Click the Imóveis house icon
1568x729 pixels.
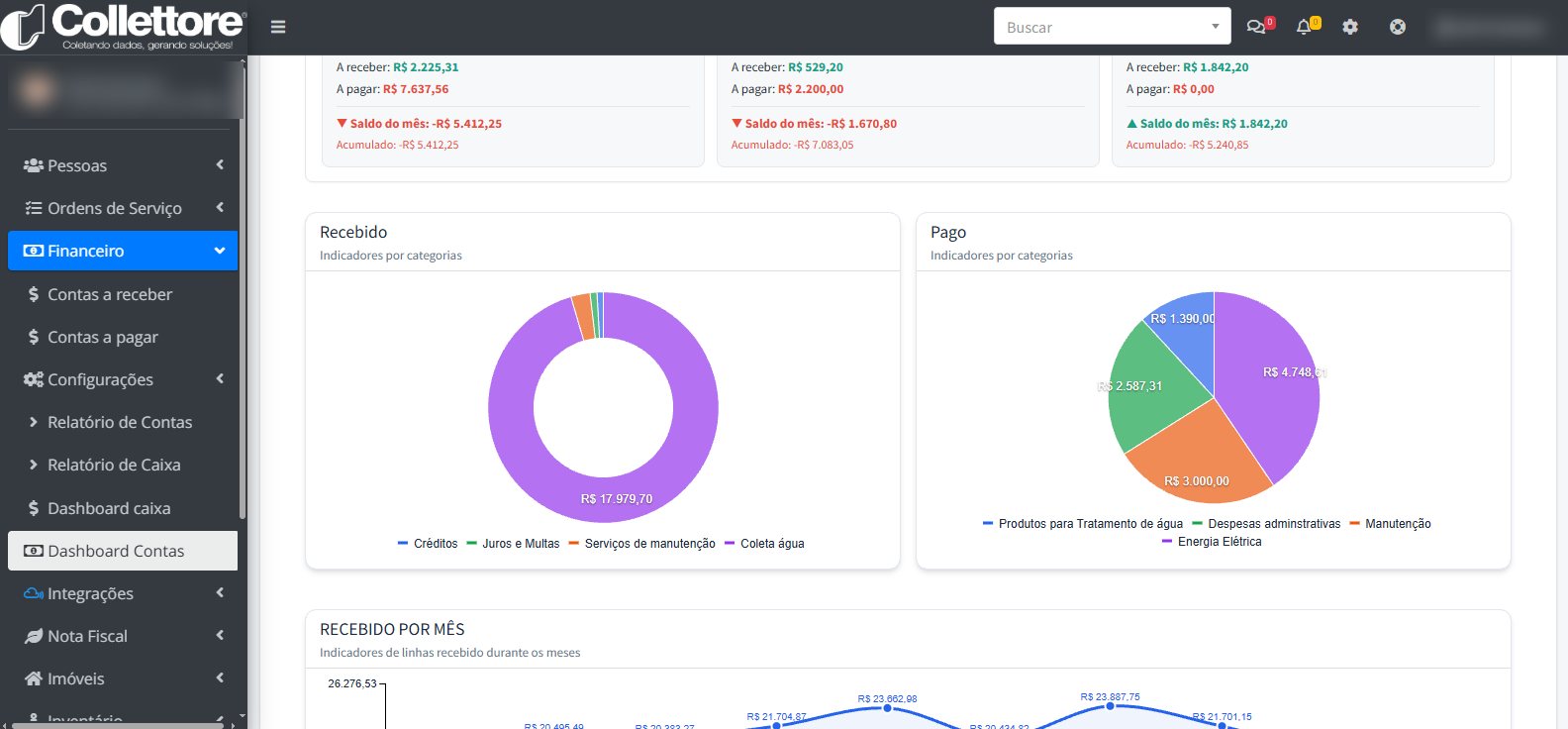pyautogui.click(x=34, y=678)
